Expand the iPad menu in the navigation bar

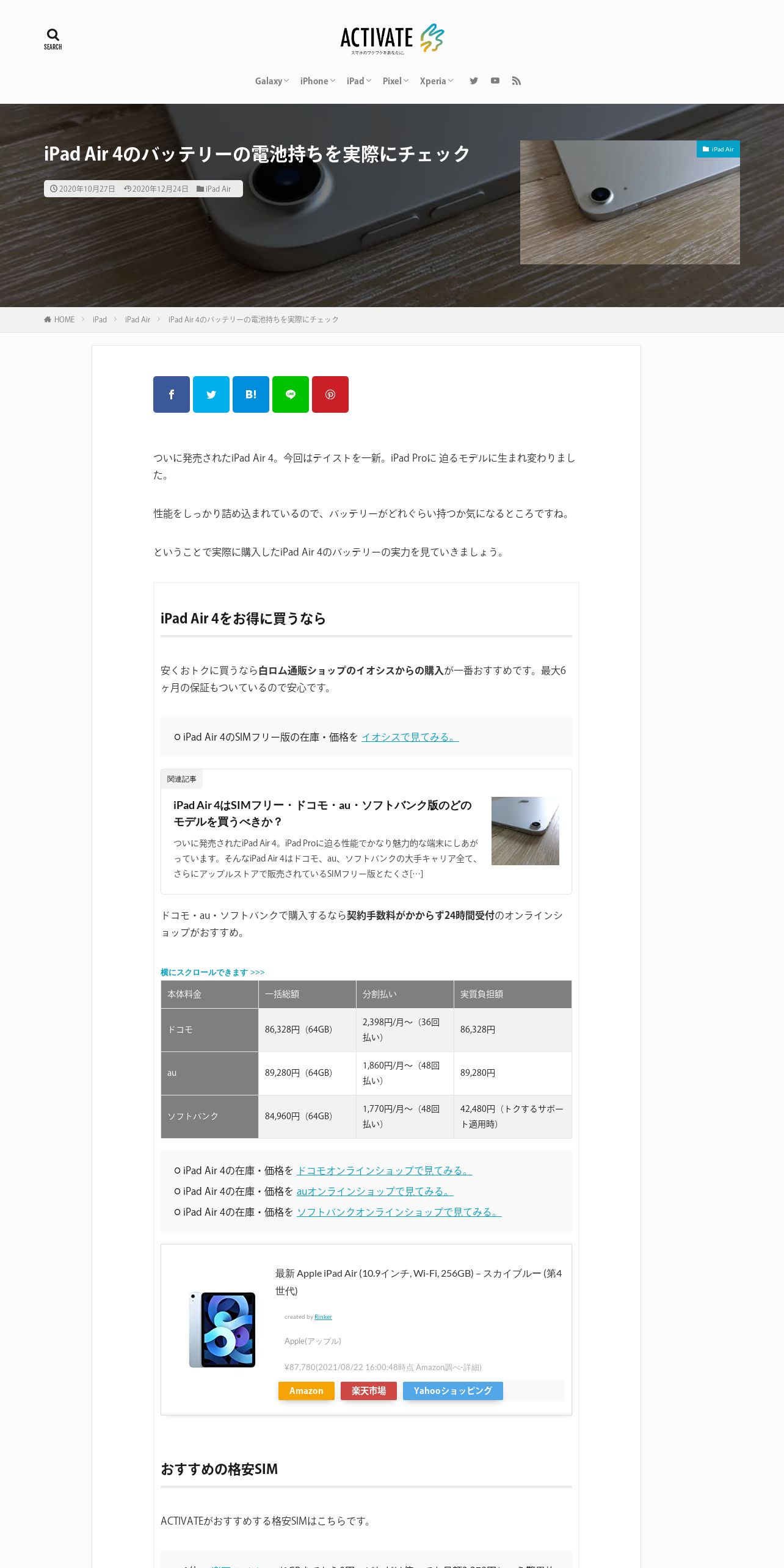[x=359, y=81]
